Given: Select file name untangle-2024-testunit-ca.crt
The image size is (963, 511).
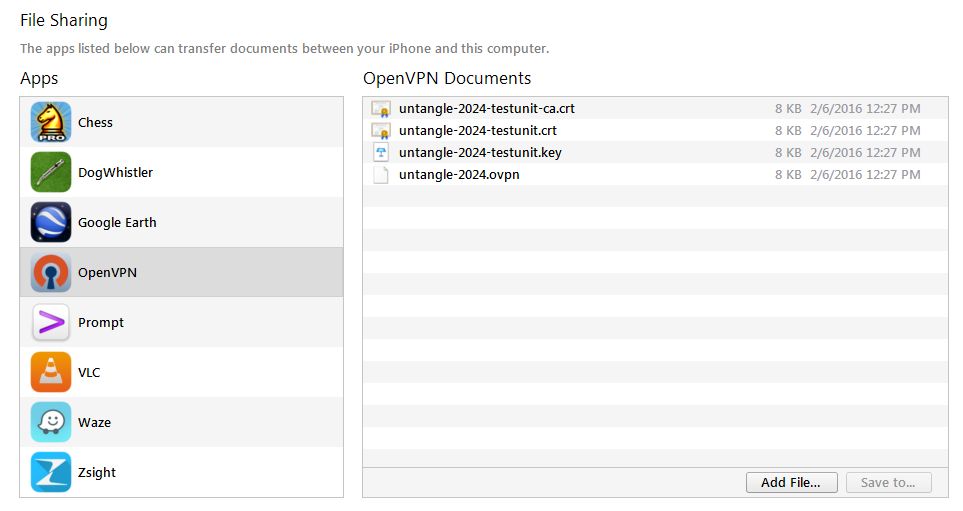Looking at the screenshot, I should pos(486,109).
